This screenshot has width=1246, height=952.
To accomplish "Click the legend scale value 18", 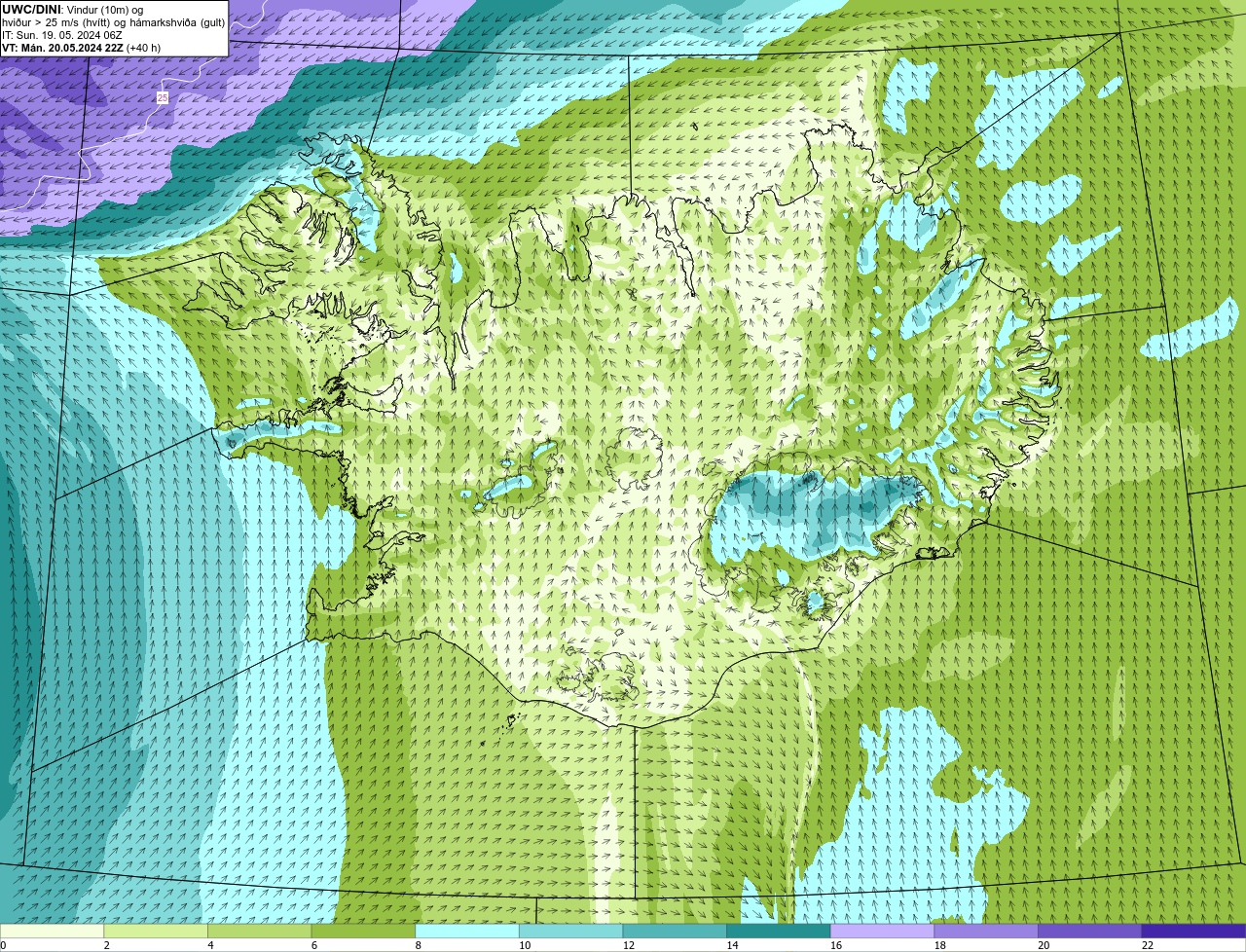I will tap(940, 945).
